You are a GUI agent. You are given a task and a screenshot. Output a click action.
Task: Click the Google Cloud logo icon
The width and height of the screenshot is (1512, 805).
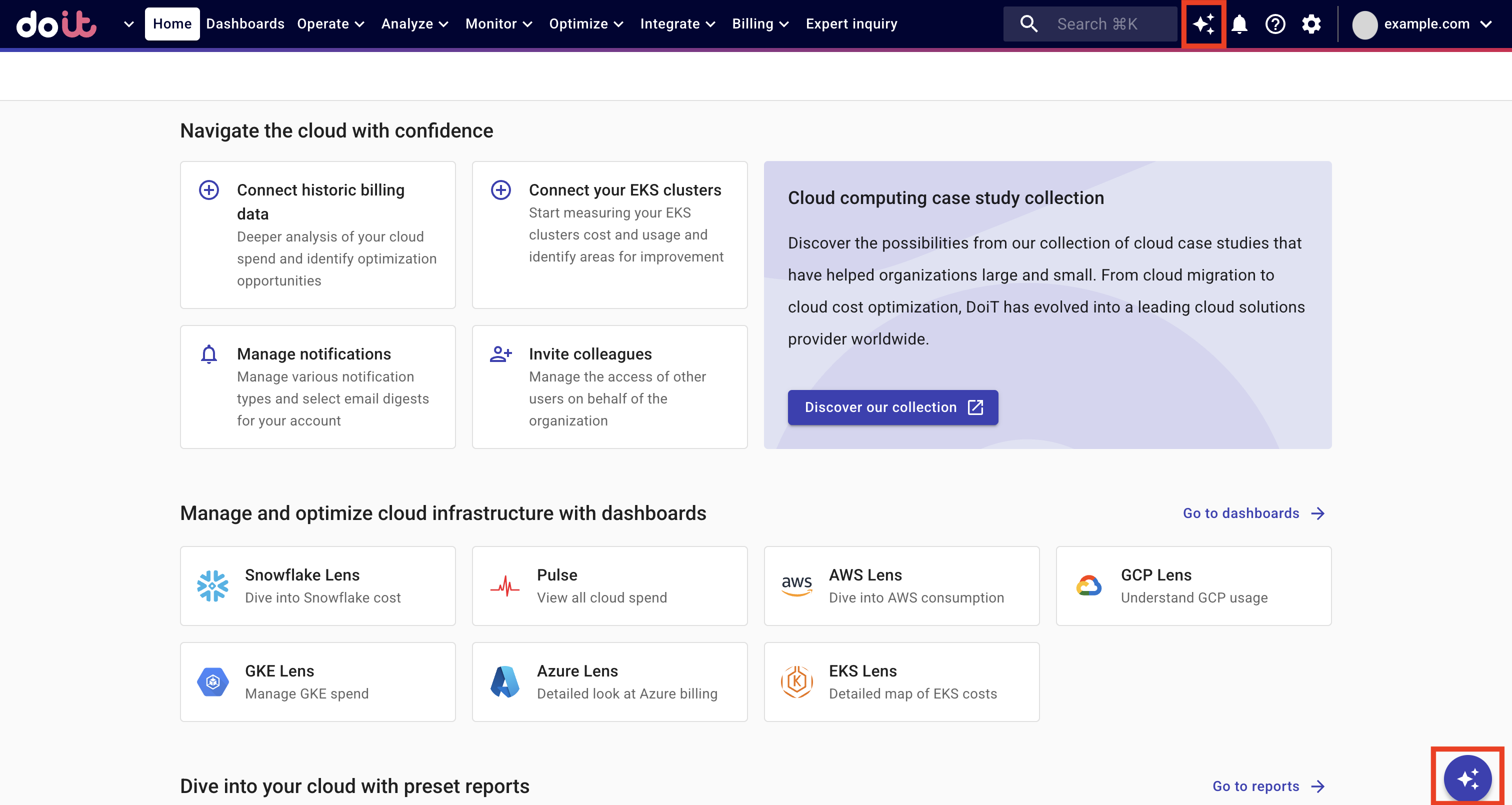1089,586
